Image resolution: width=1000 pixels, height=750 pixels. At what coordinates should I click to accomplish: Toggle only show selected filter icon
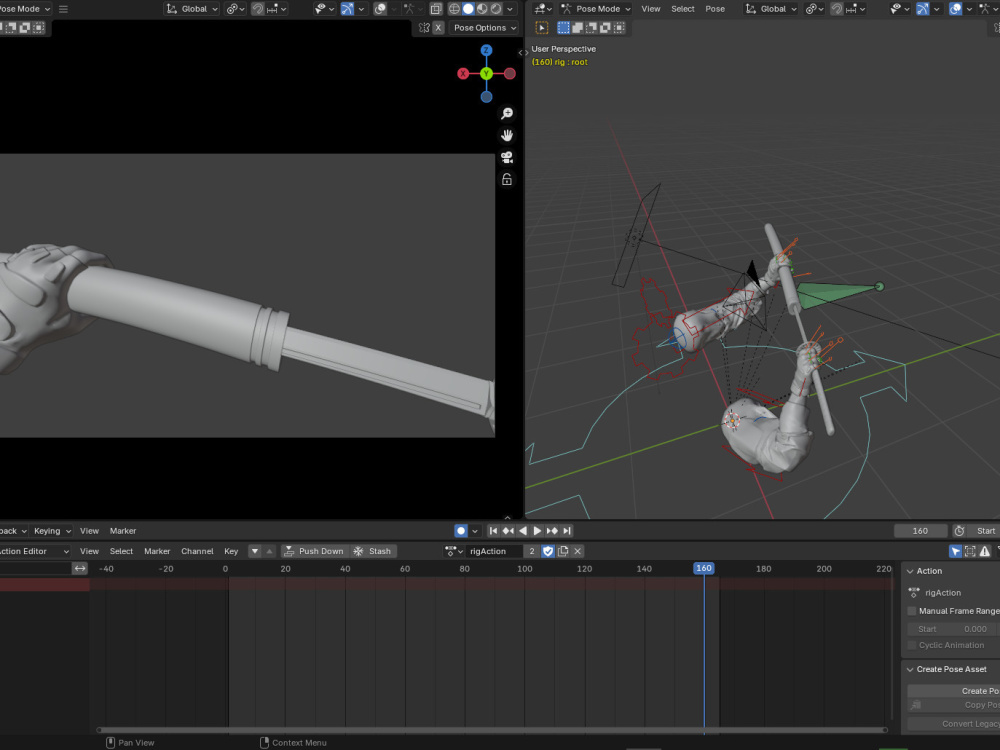tap(955, 551)
